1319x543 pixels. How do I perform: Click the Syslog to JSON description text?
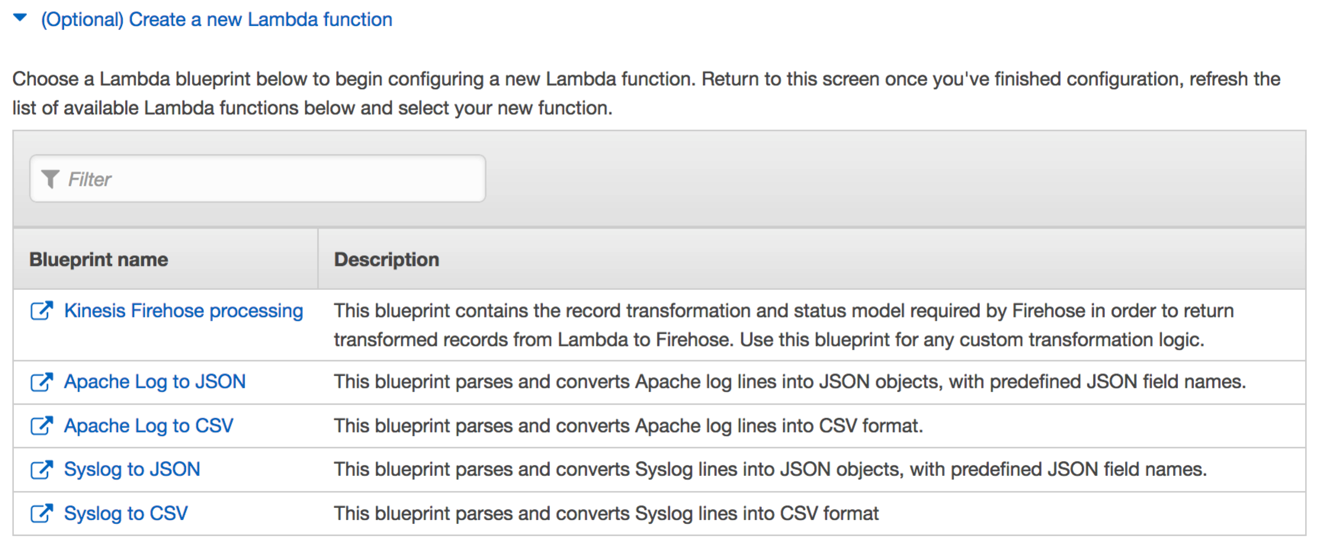770,470
